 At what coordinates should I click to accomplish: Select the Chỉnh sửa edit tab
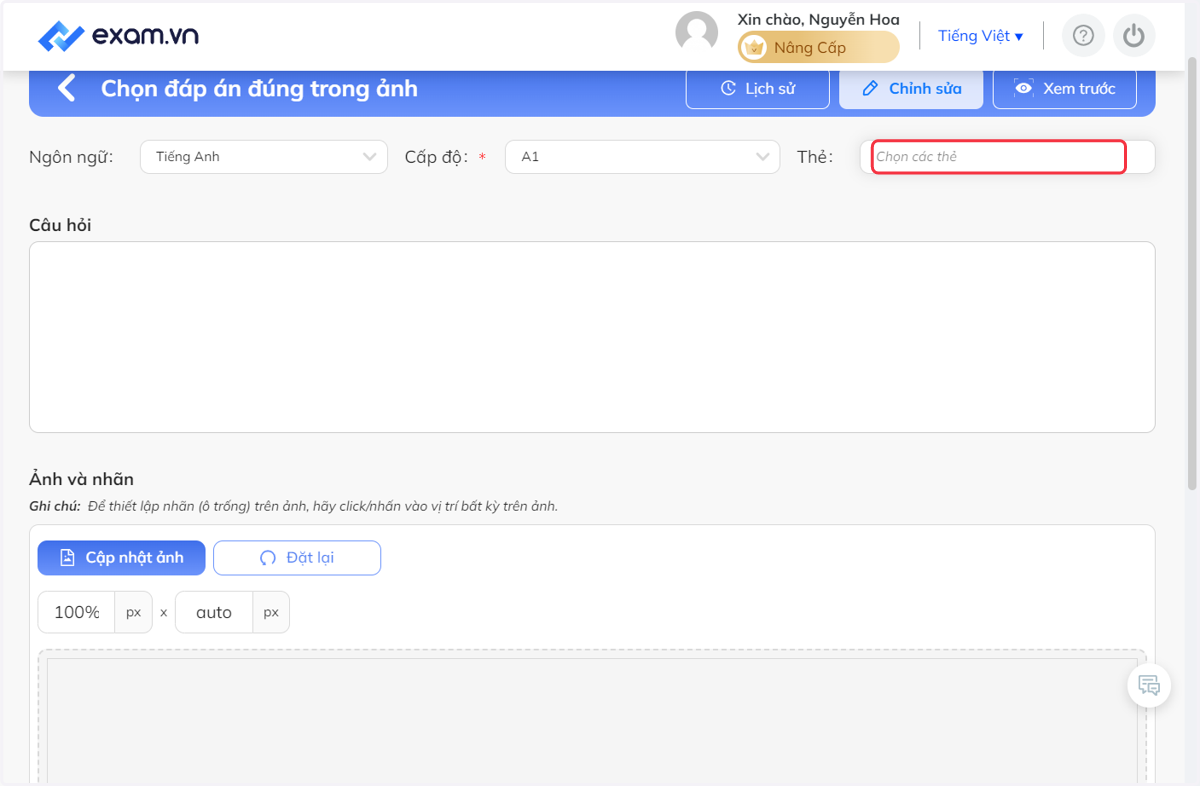pyautogui.click(x=911, y=88)
